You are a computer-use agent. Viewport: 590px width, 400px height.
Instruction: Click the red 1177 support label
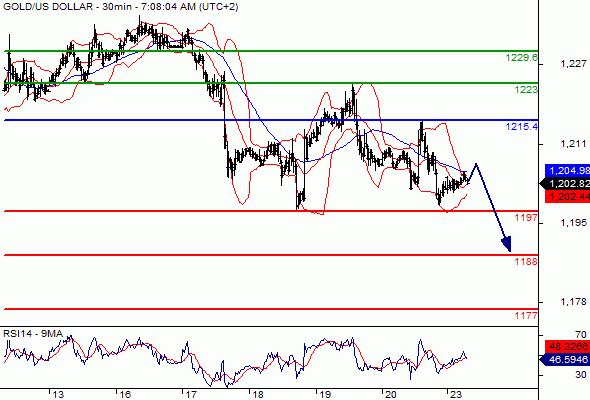[526, 315]
